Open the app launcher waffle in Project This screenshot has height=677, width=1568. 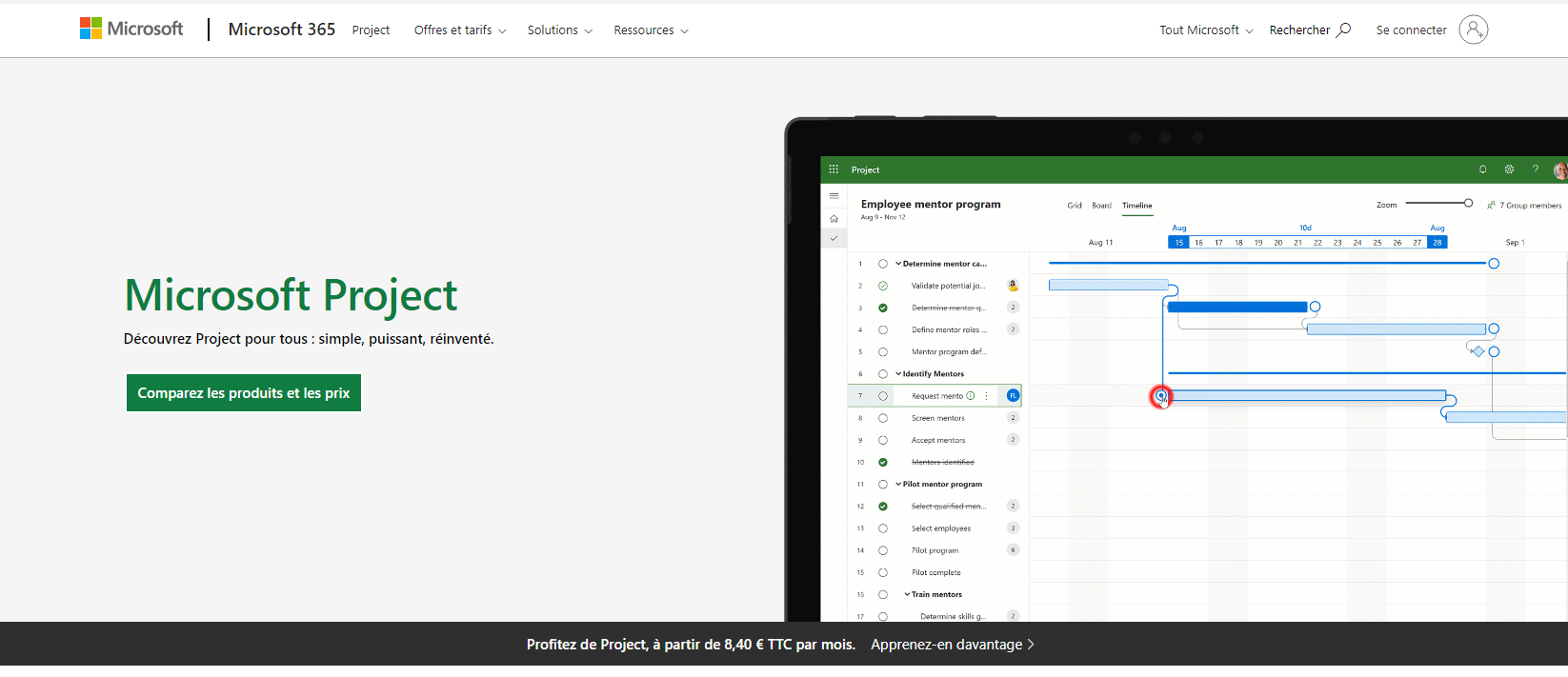coord(834,169)
